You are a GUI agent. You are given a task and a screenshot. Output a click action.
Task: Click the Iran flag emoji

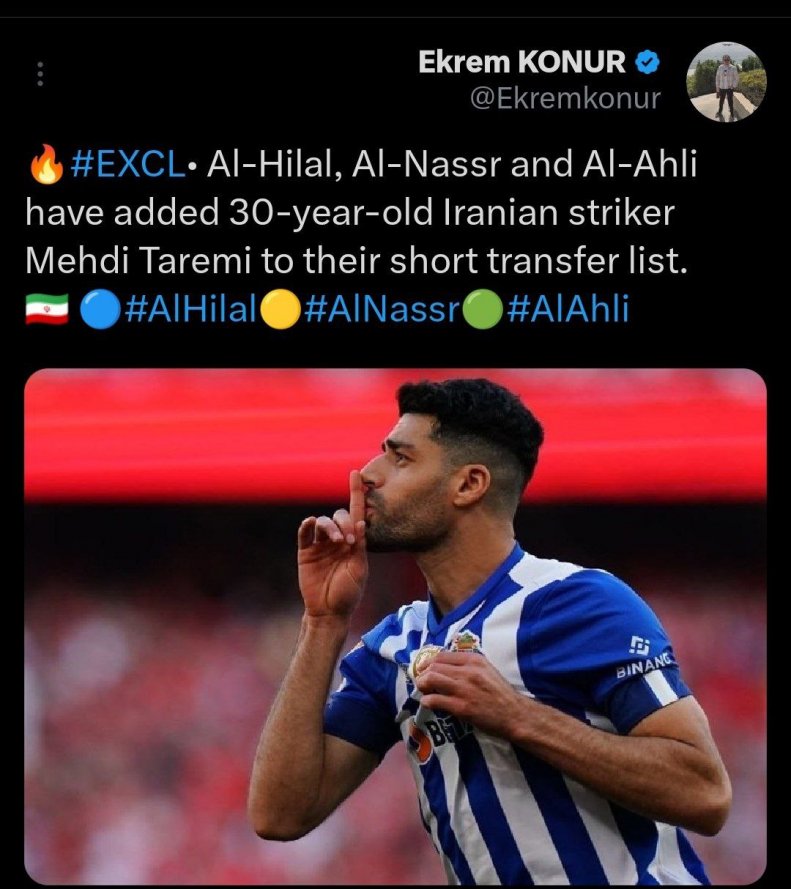46,310
